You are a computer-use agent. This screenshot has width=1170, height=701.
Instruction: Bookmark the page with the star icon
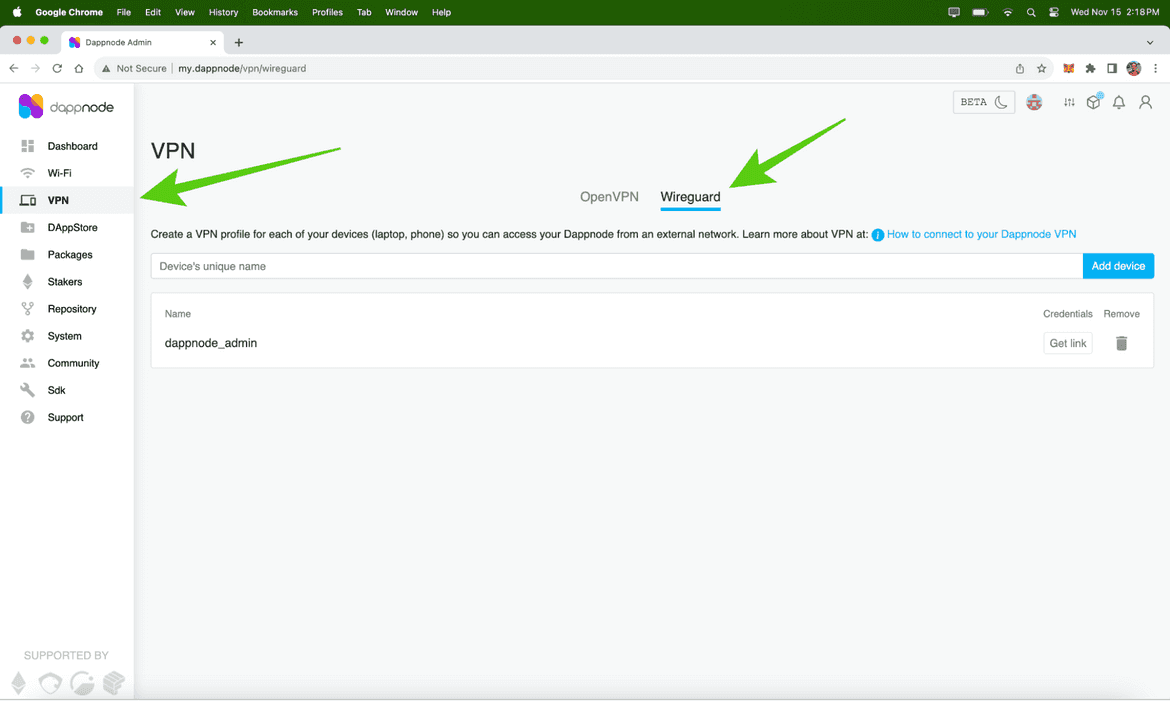point(1042,68)
